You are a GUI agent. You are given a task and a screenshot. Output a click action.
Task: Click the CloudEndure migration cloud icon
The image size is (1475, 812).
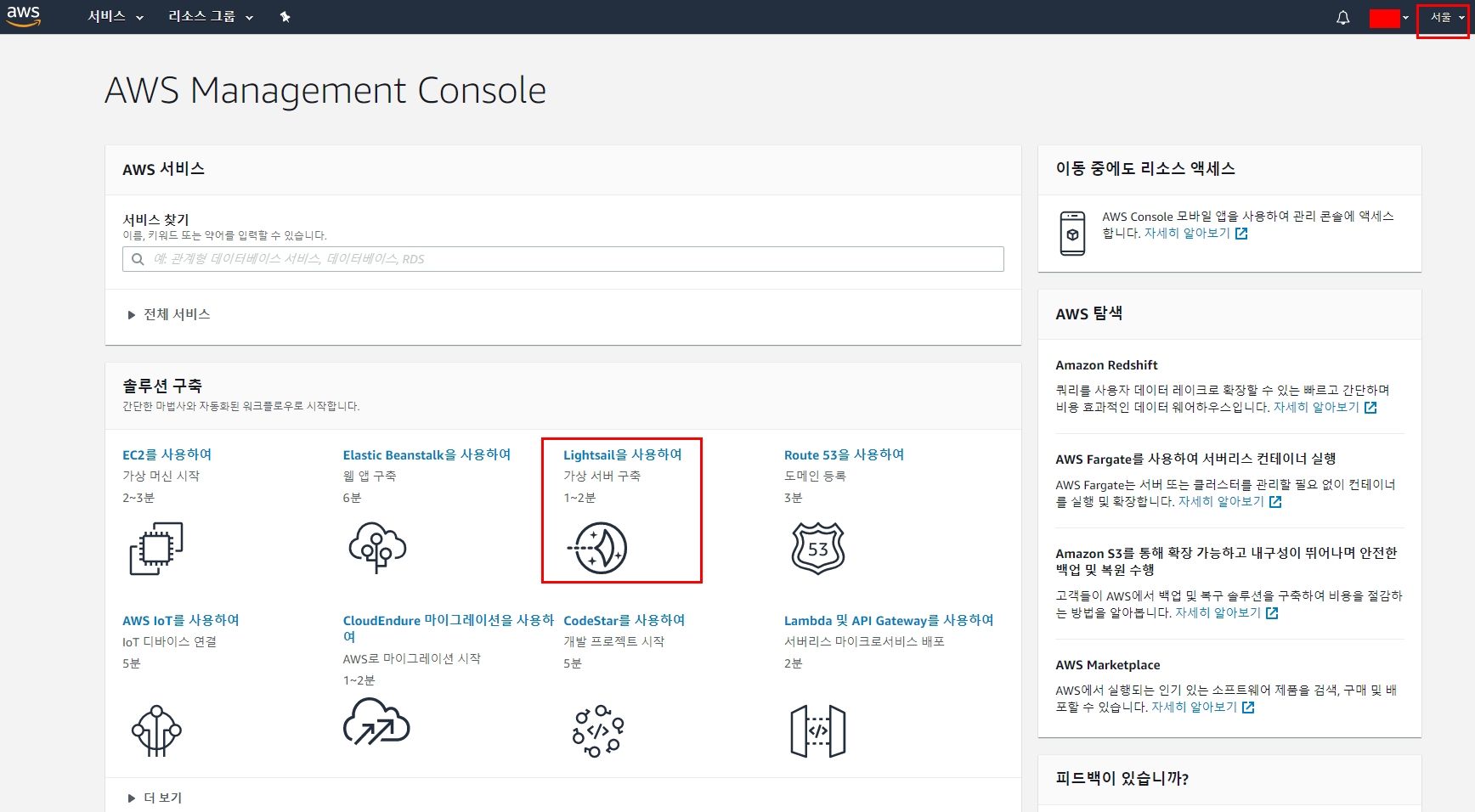tap(376, 722)
